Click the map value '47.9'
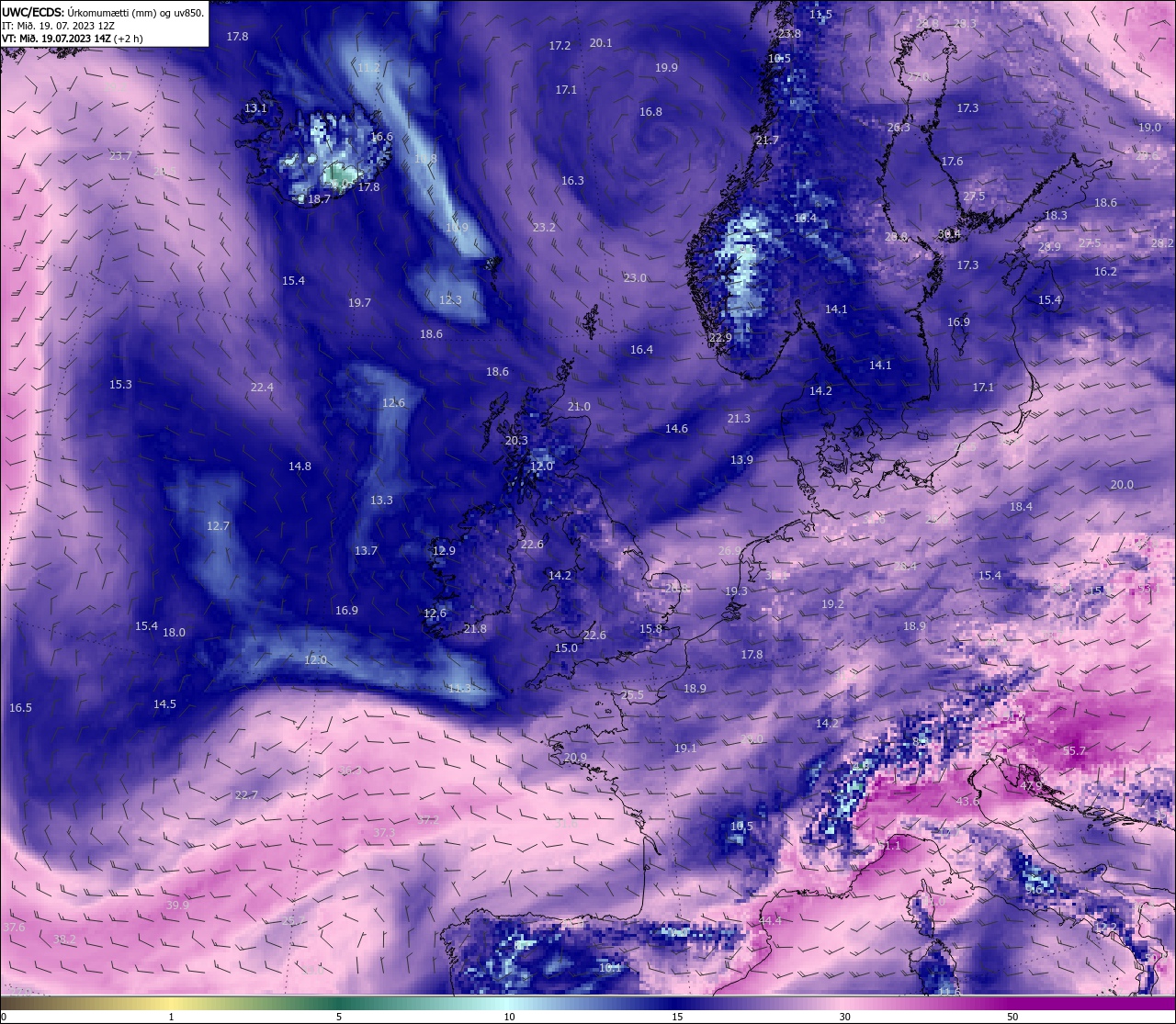Viewport: 1176px width, 1024px height. point(1032,786)
